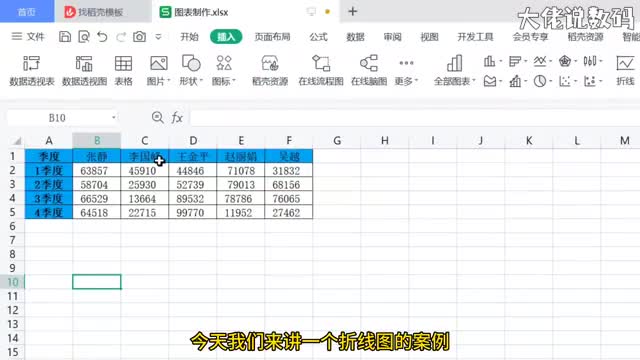
Task: Select the cell containing 79013
Action: pyautogui.click(x=241, y=184)
